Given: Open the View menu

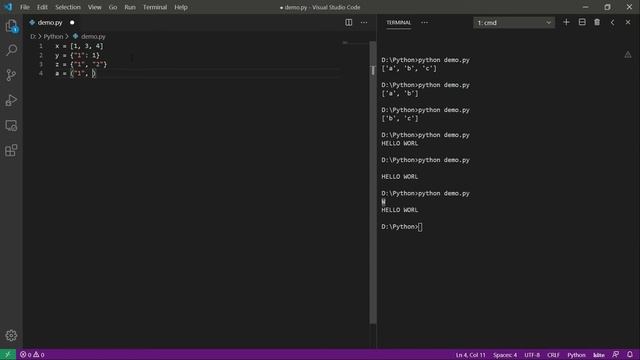Looking at the screenshot, I should click(95, 7).
